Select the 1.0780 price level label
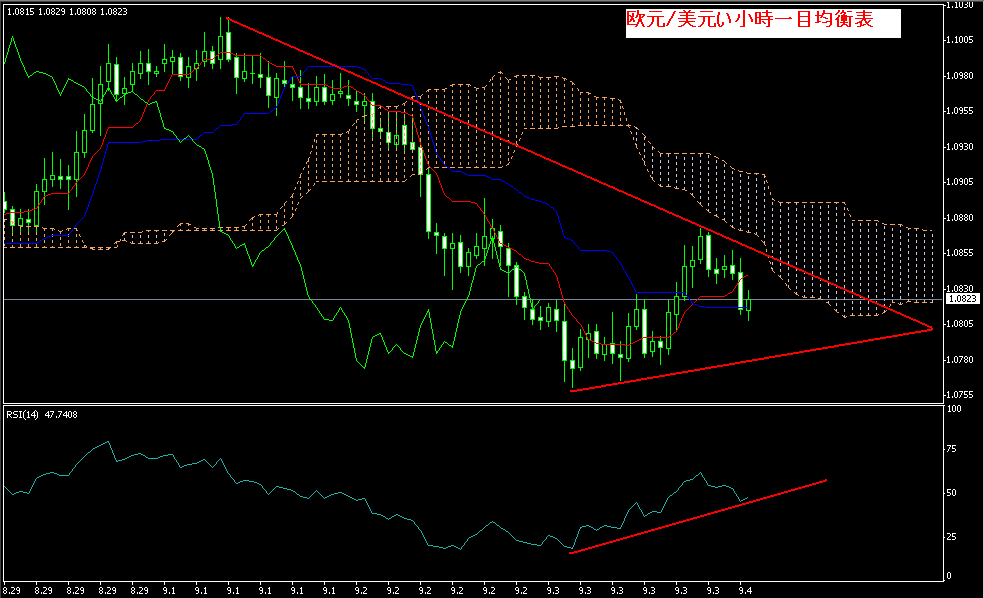This screenshot has height=598, width=984. click(x=960, y=360)
